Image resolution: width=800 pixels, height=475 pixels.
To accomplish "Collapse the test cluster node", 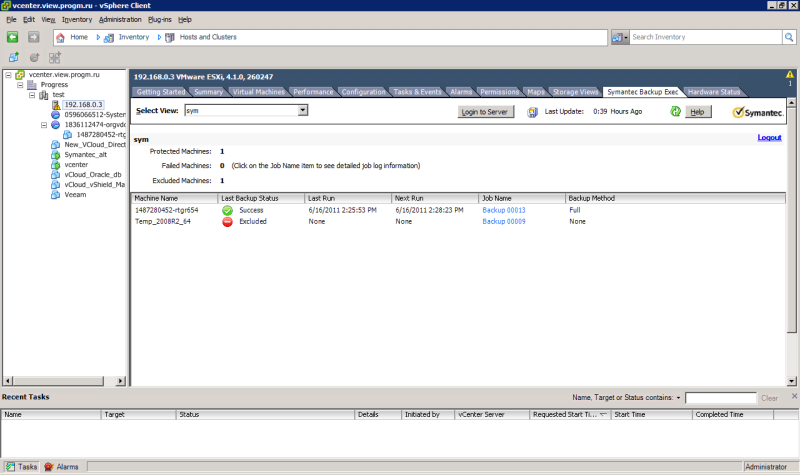I will click(32, 95).
